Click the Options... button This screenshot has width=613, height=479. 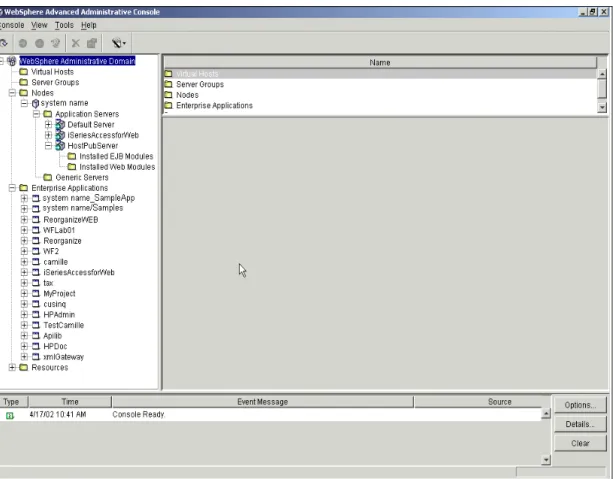click(x=580, y=405)
